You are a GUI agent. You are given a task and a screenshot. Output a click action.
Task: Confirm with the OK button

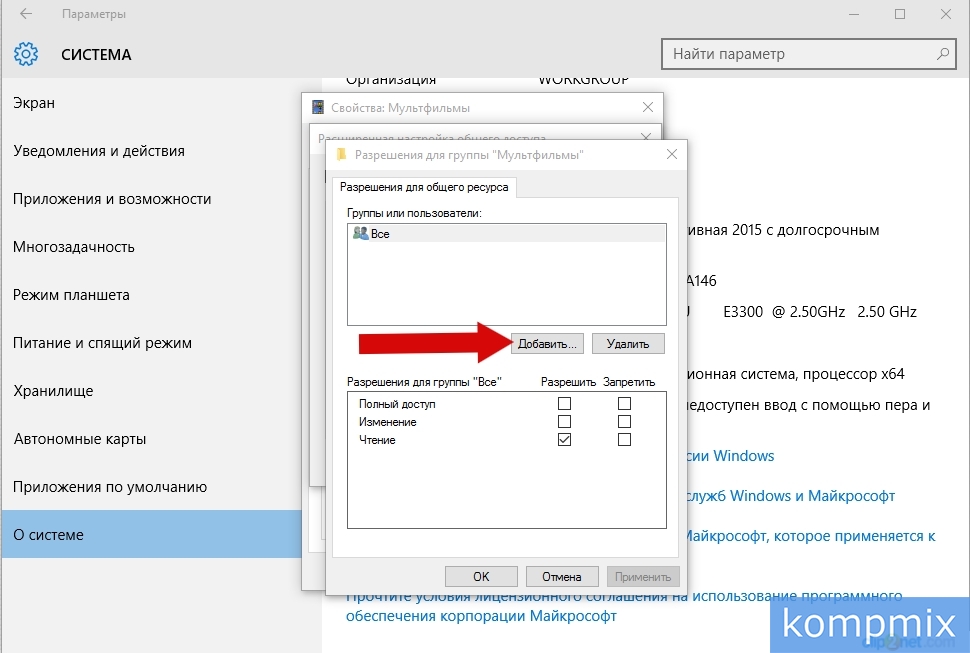point(481,576)
